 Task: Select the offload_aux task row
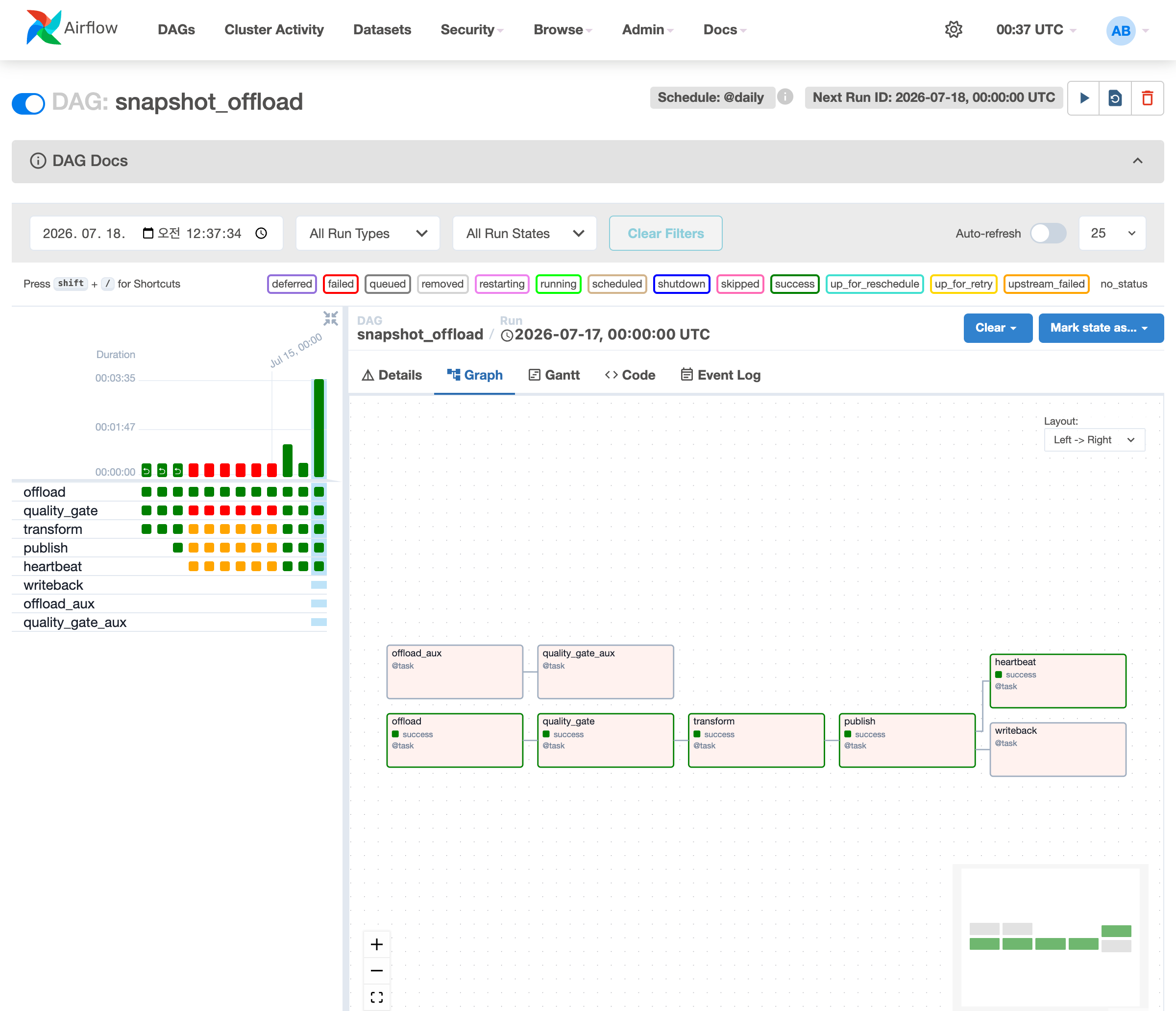[x=169, y=603]
